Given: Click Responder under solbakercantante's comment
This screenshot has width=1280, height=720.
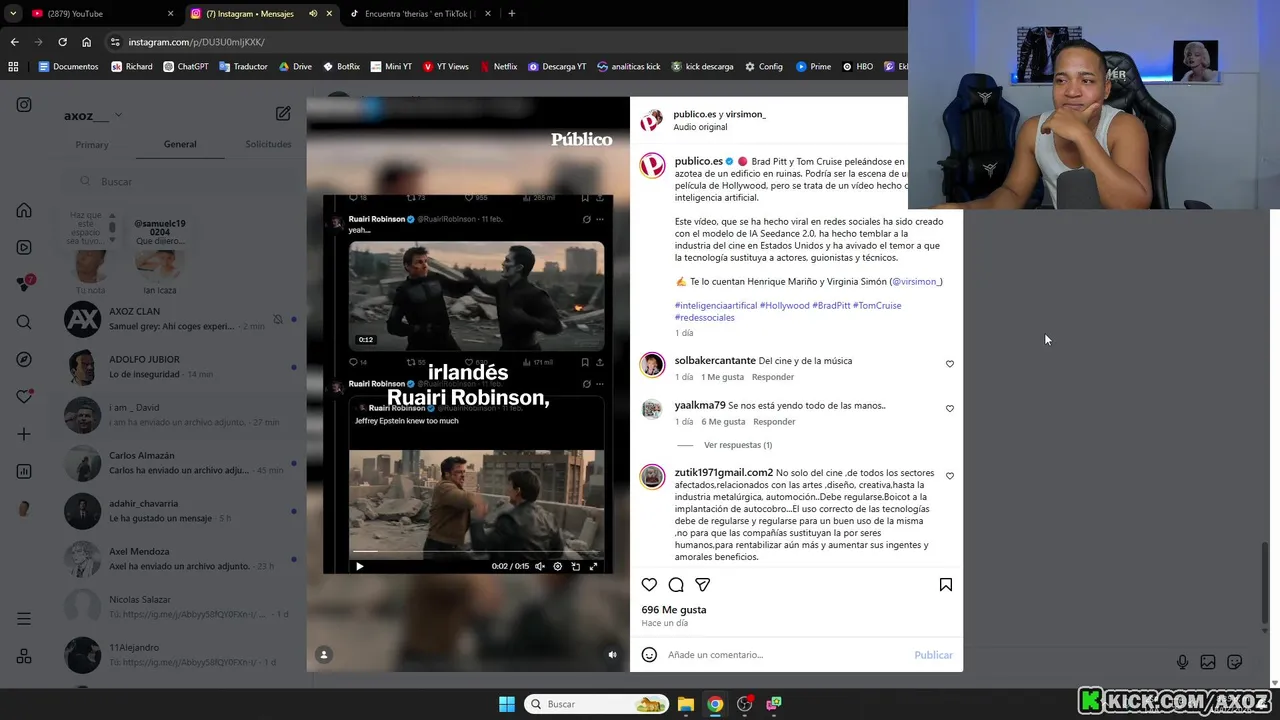Looking at the screenshot, I should tap(773, 377).
